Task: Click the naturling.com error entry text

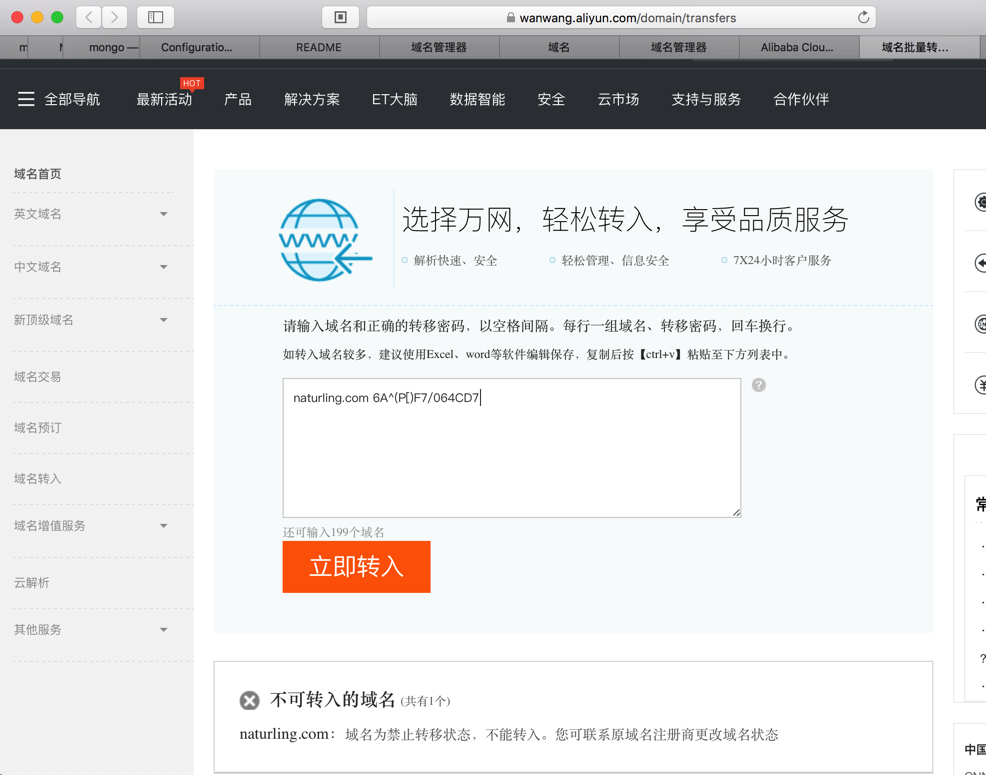Action: 509,735
